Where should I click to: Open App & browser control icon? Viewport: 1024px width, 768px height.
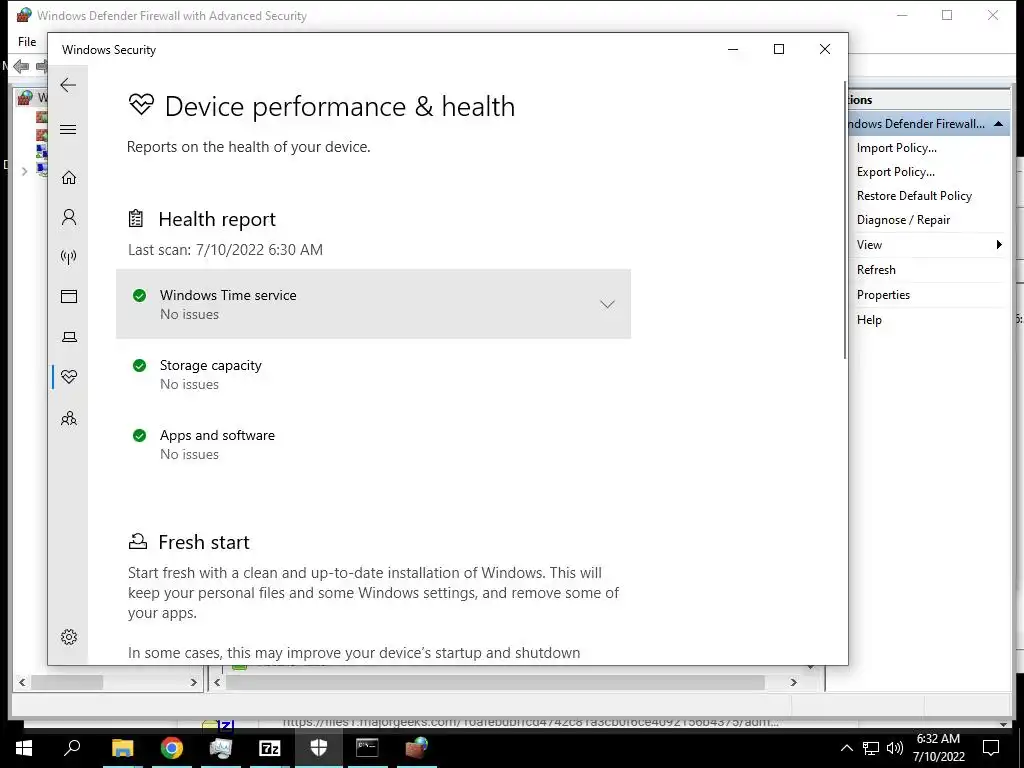pos(69,296)
